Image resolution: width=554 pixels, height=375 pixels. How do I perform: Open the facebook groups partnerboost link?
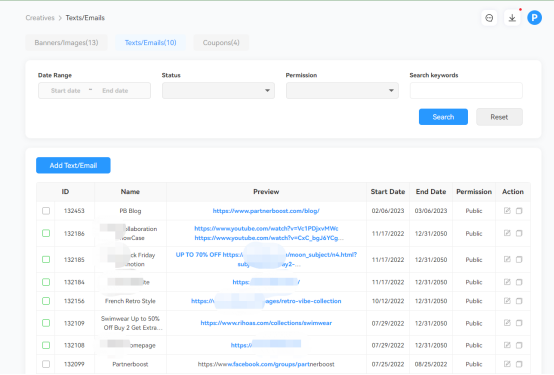coord(266,364)
